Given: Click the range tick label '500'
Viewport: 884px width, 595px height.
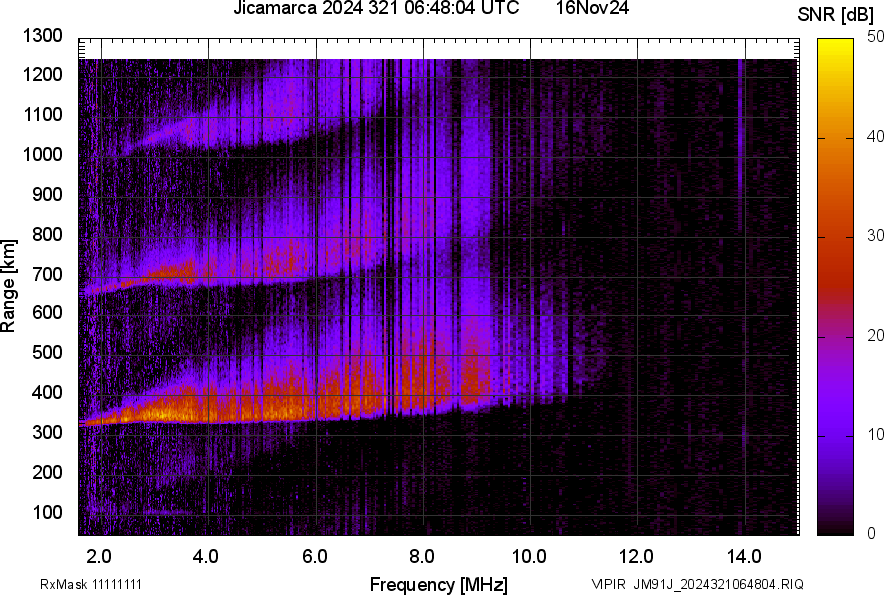Looking at the screenshot, I should click(47, 352).
